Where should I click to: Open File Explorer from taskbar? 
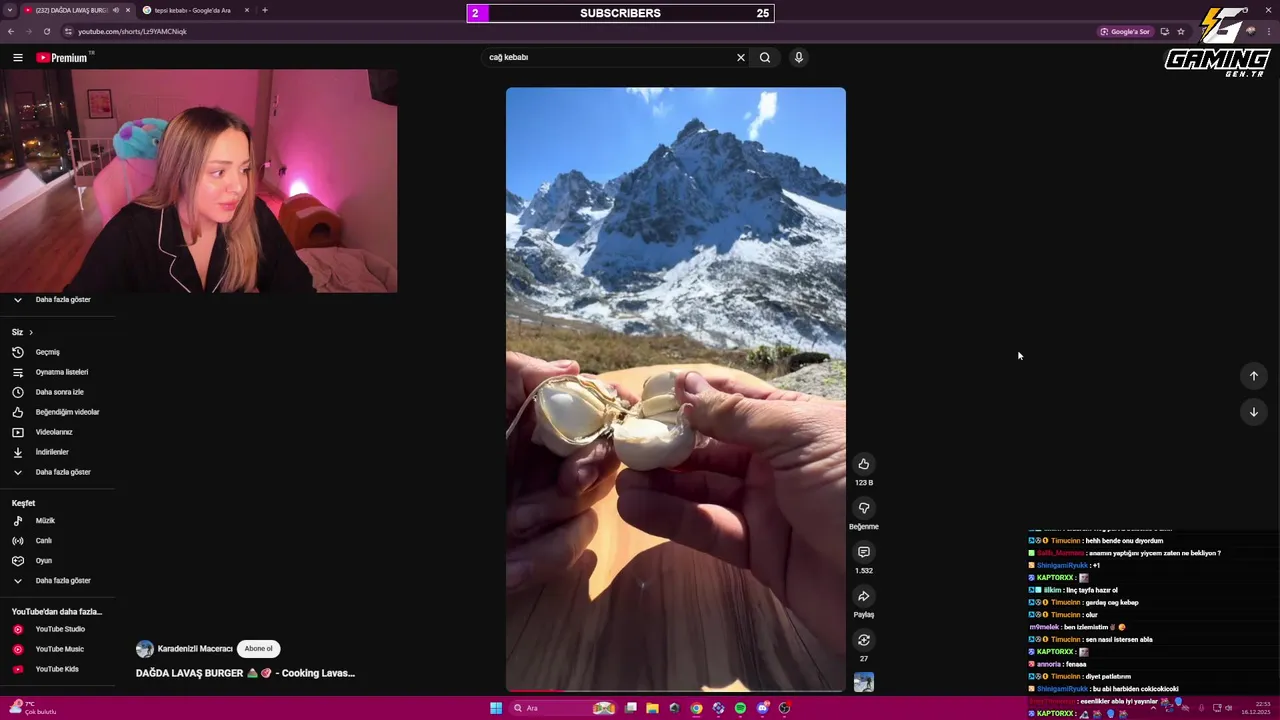pos(652,708)
